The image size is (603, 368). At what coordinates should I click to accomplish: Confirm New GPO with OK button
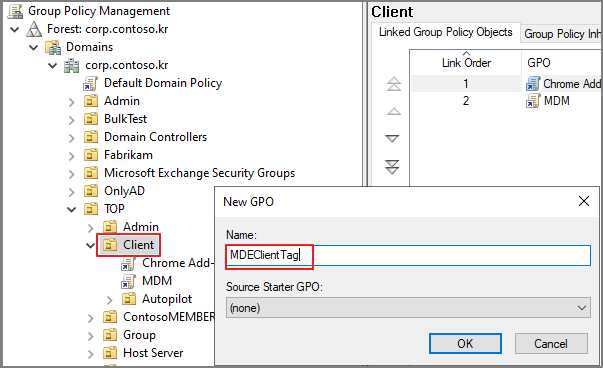point(465,343)
